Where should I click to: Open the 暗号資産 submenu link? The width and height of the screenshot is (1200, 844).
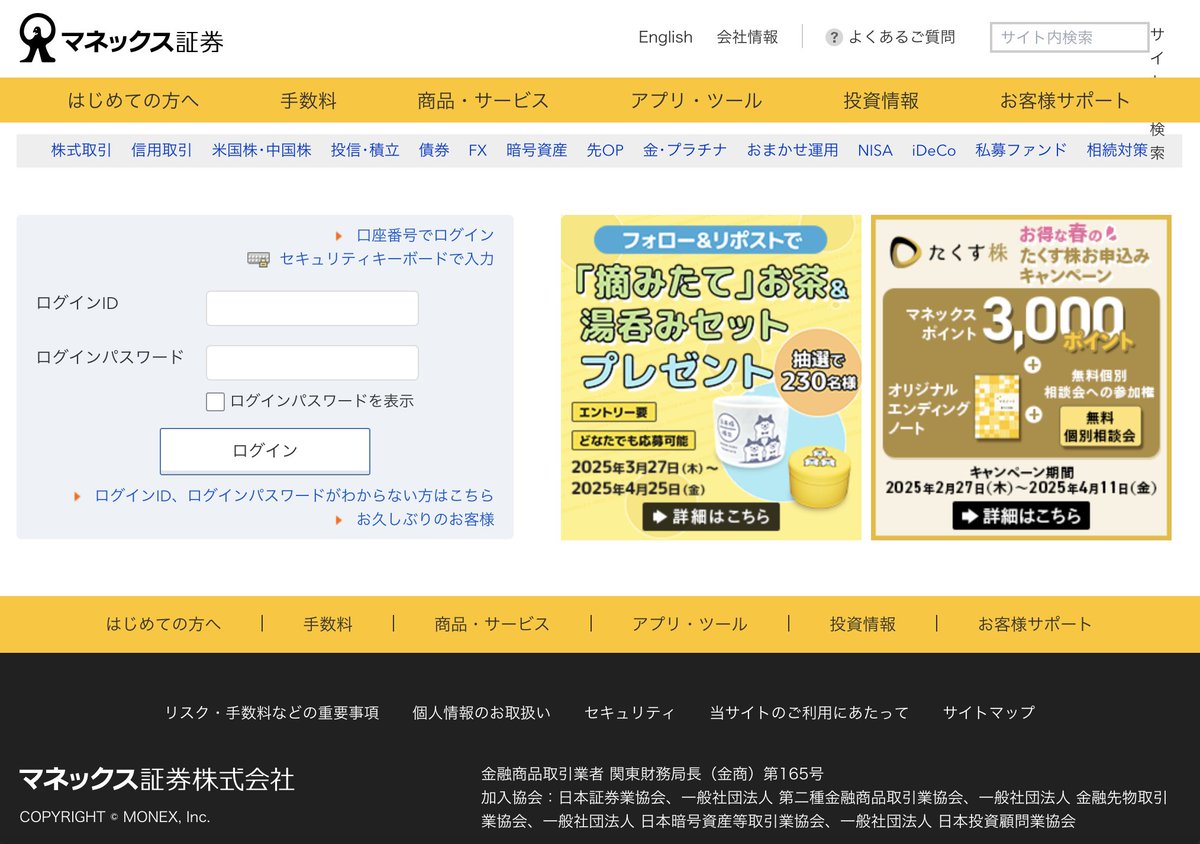point(537,150)
